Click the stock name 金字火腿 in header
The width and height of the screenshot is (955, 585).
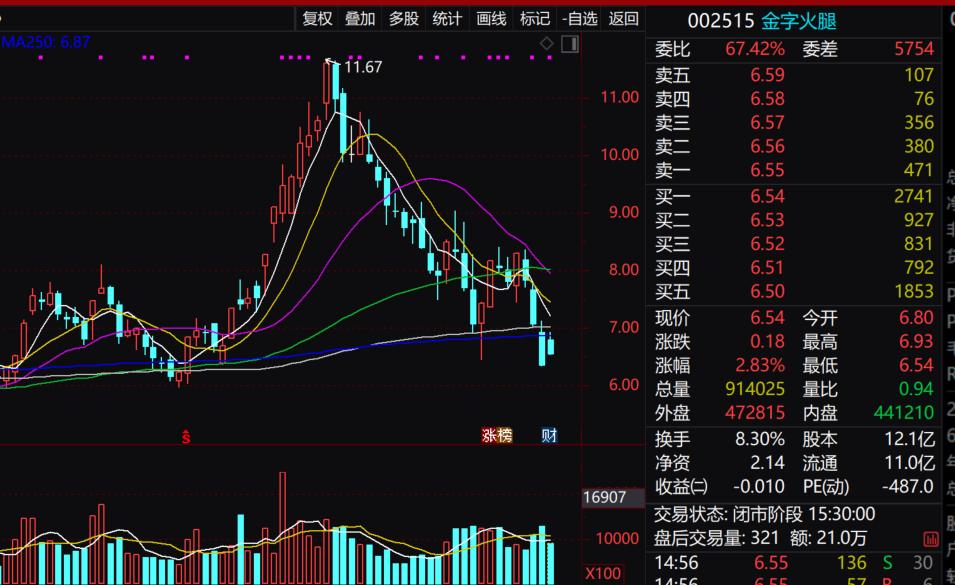coord(798,21)
